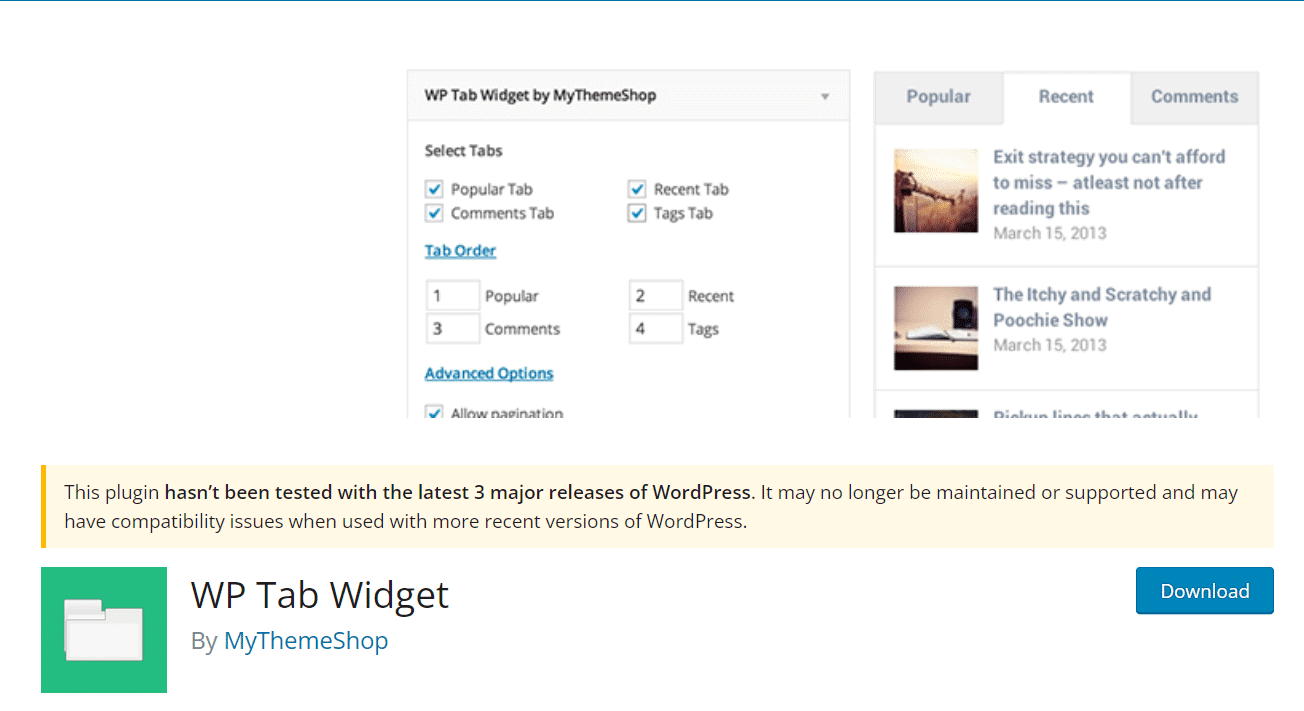
Task: Disable the Recent Tab checkbox
Action: [x=637, y=189]
